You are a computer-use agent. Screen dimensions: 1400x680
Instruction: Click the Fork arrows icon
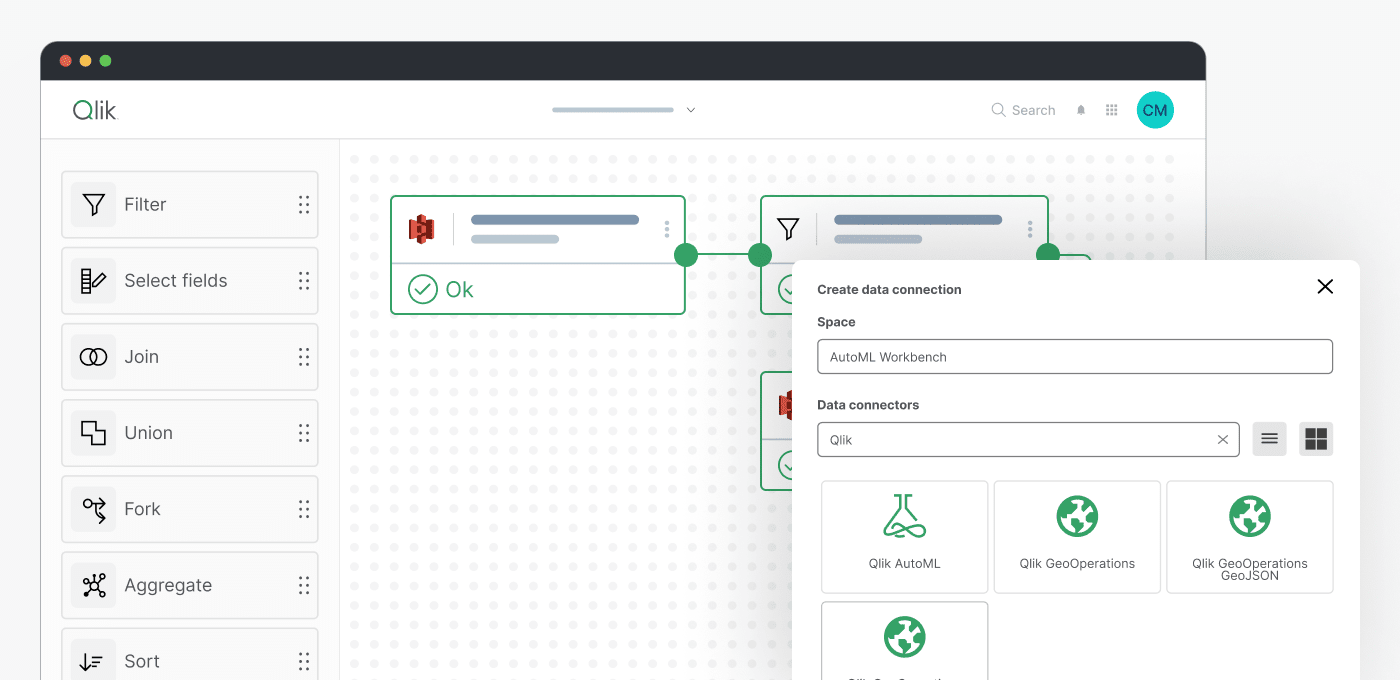pyautogui.click(x=93, y=509)
